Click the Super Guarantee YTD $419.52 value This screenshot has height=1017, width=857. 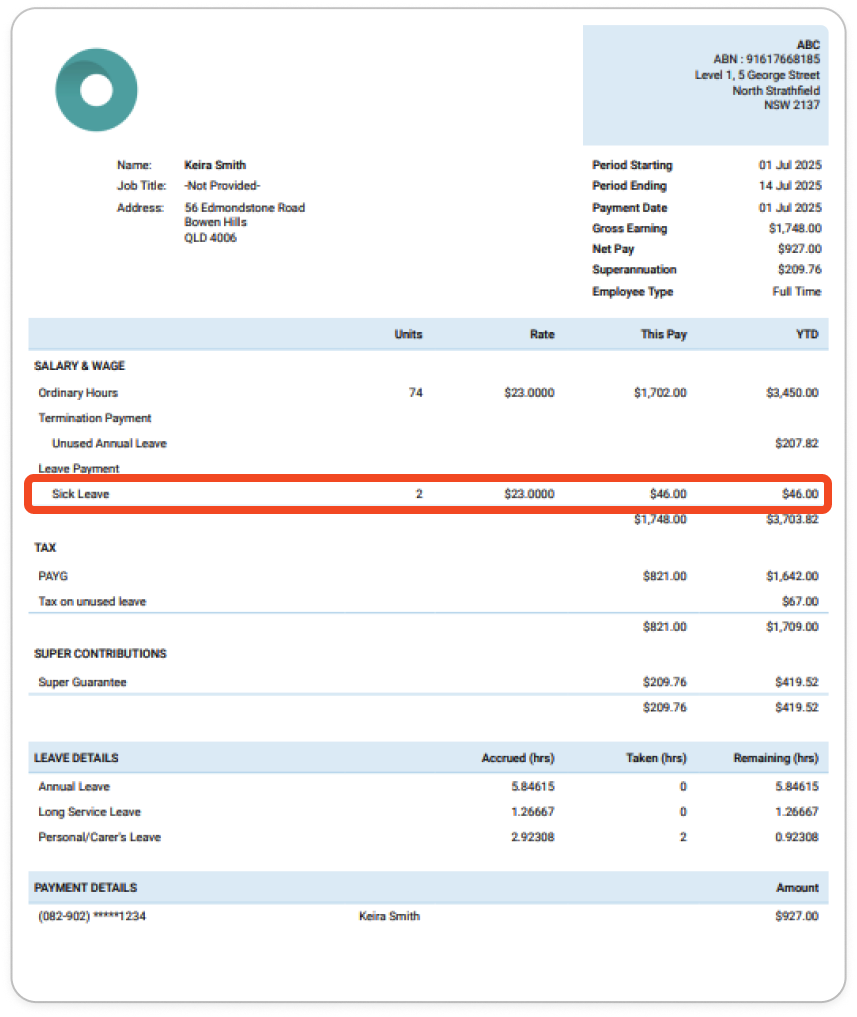pos(797,682)
